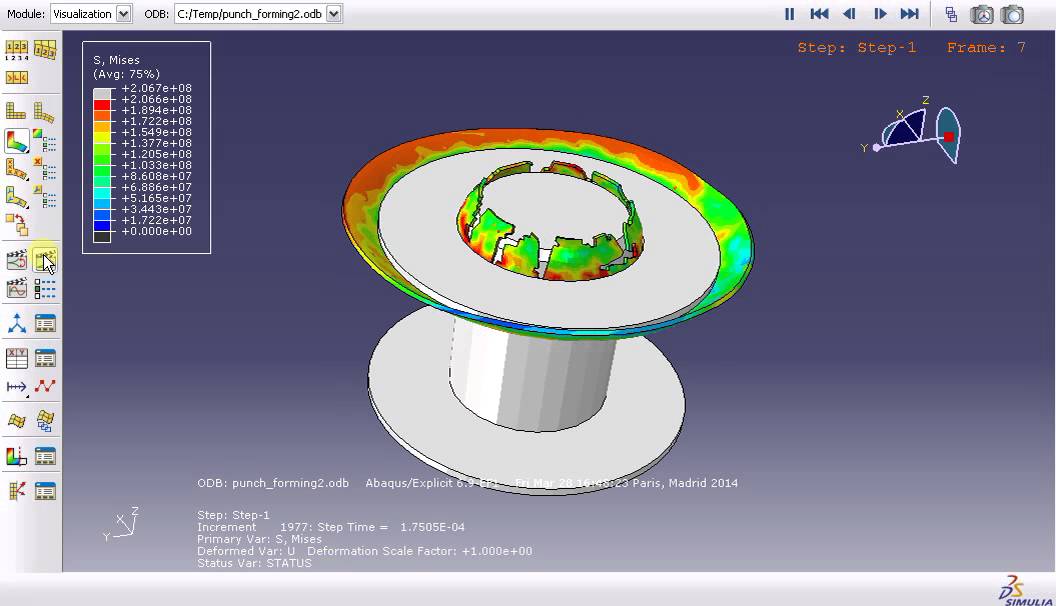Toggle Allow Multiple Plot States
1056x606 pixels.
(x=16, y=224)
